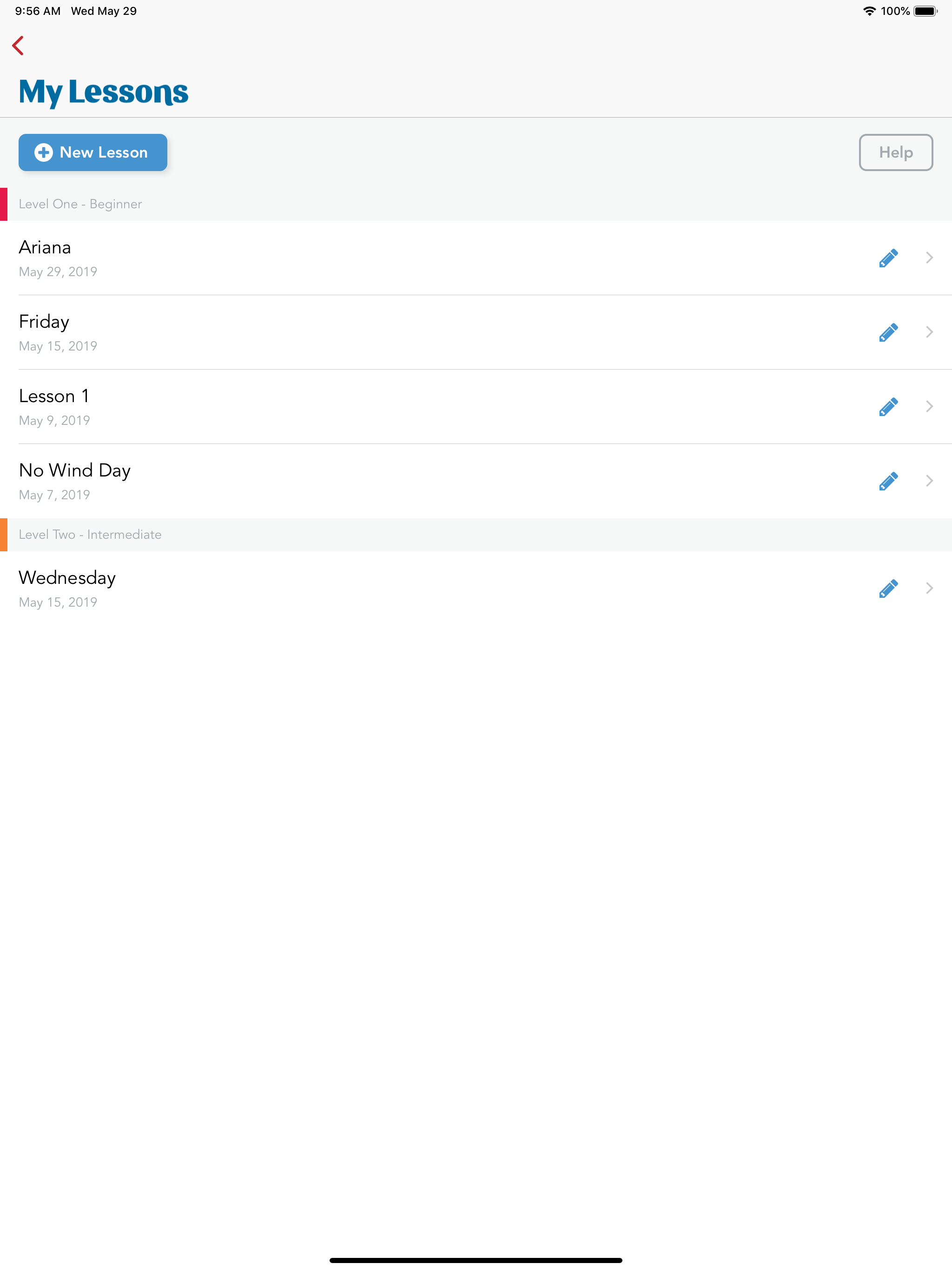Screen dimensions: 952x1270
Task: Click the May 9, 2019 date text
Action: 54,421
